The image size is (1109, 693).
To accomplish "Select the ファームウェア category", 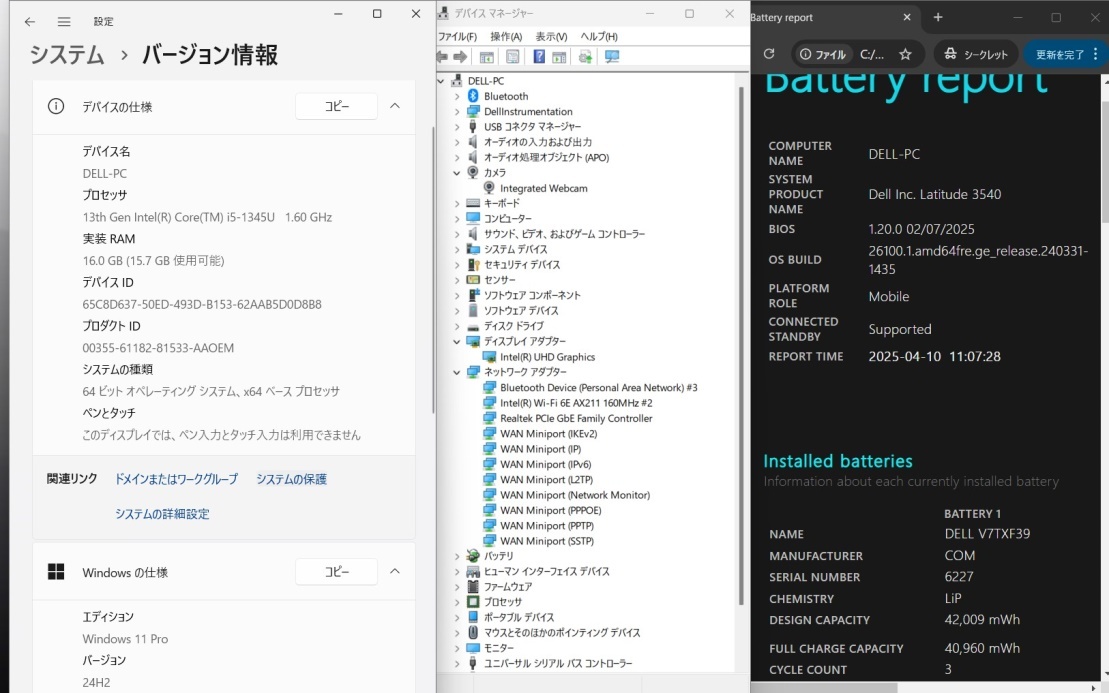I will 507,586.
